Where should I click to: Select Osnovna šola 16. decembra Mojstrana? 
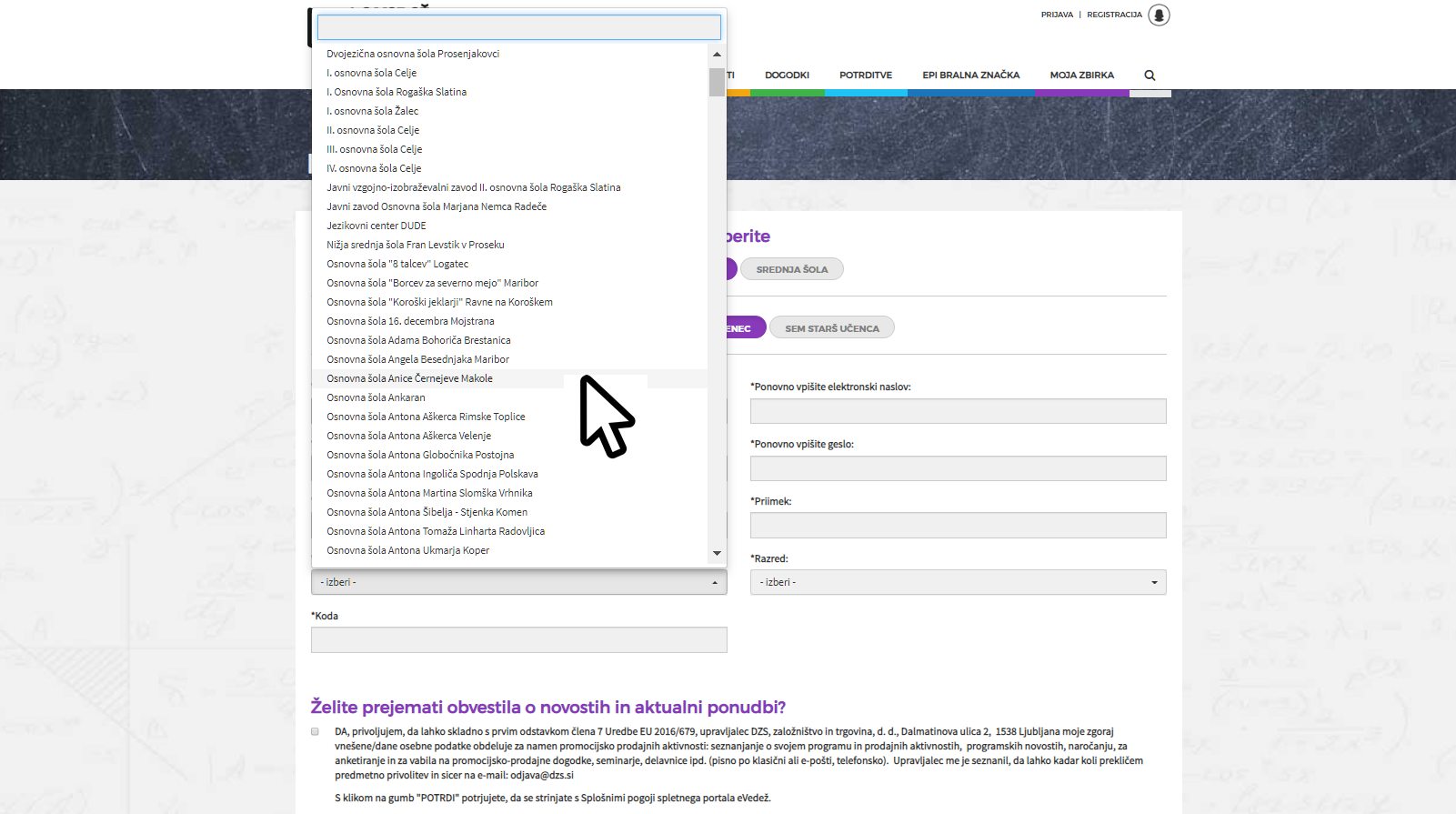[x=509, y=321]
